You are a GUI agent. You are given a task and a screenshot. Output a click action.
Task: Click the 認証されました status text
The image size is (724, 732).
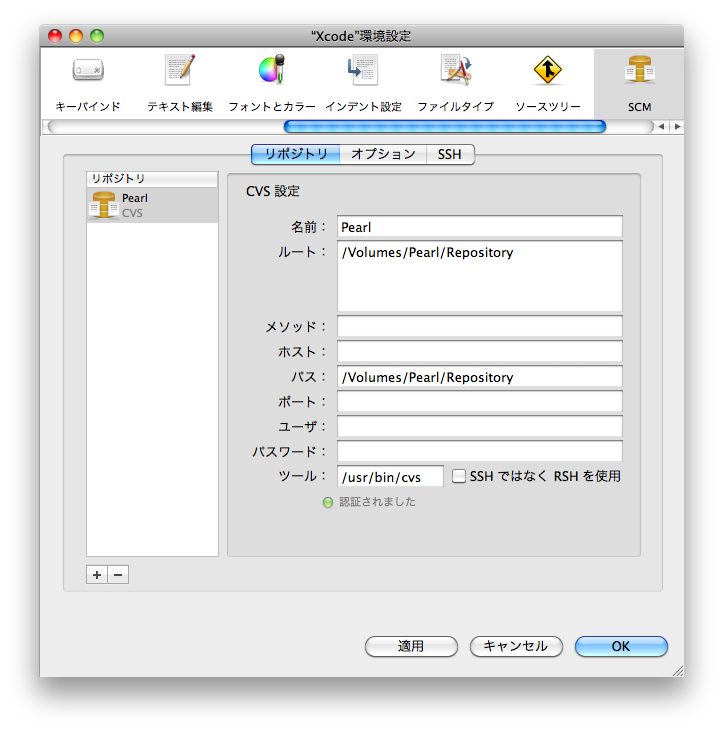click(377, 502)
